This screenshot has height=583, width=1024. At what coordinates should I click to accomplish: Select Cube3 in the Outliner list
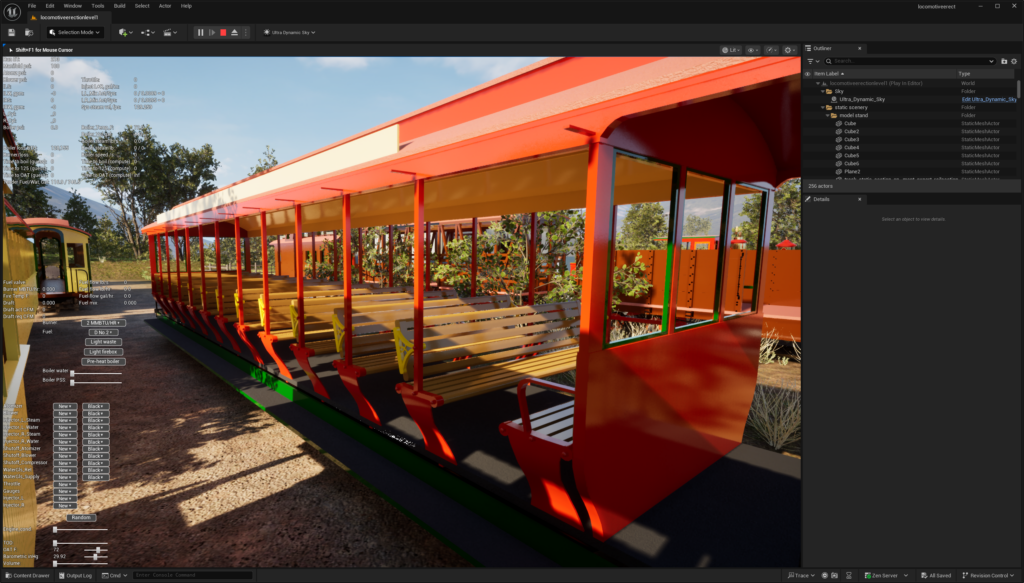click(851, 139)
